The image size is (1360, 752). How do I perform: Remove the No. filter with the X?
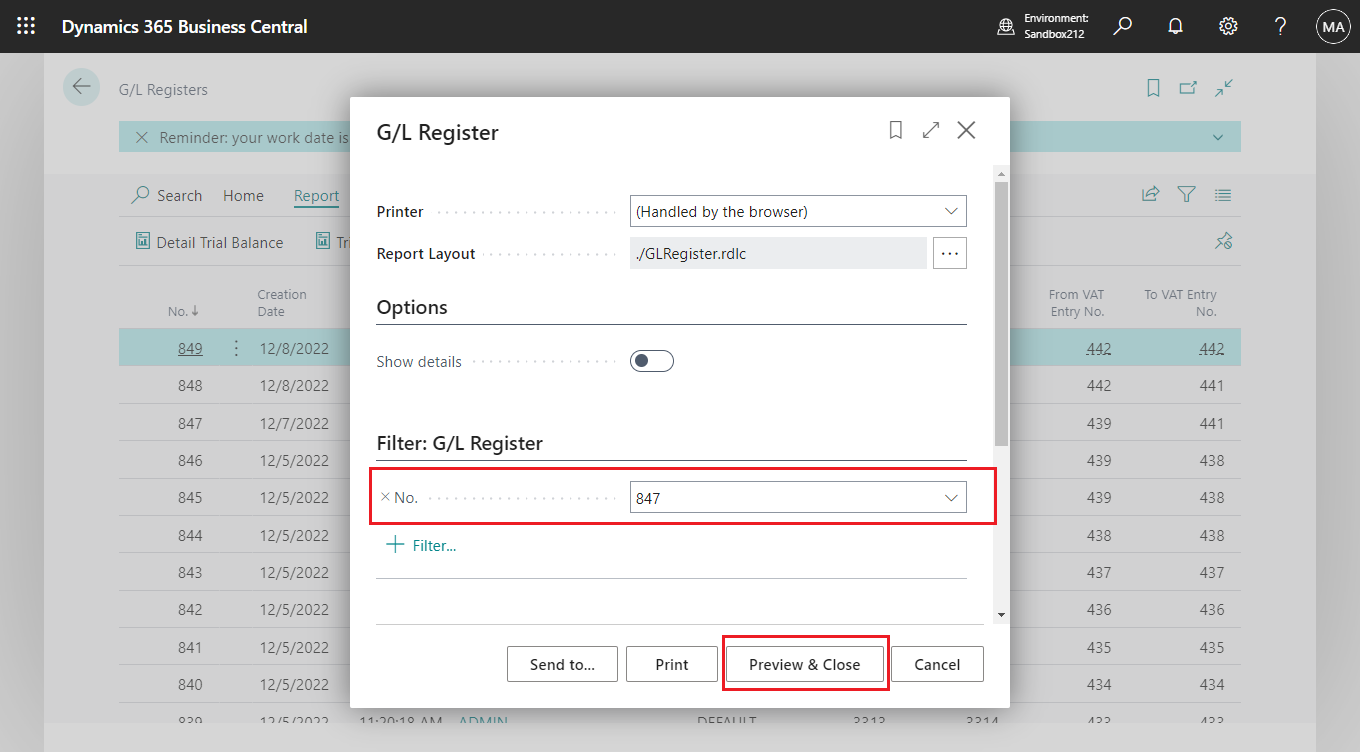(383, 497)
